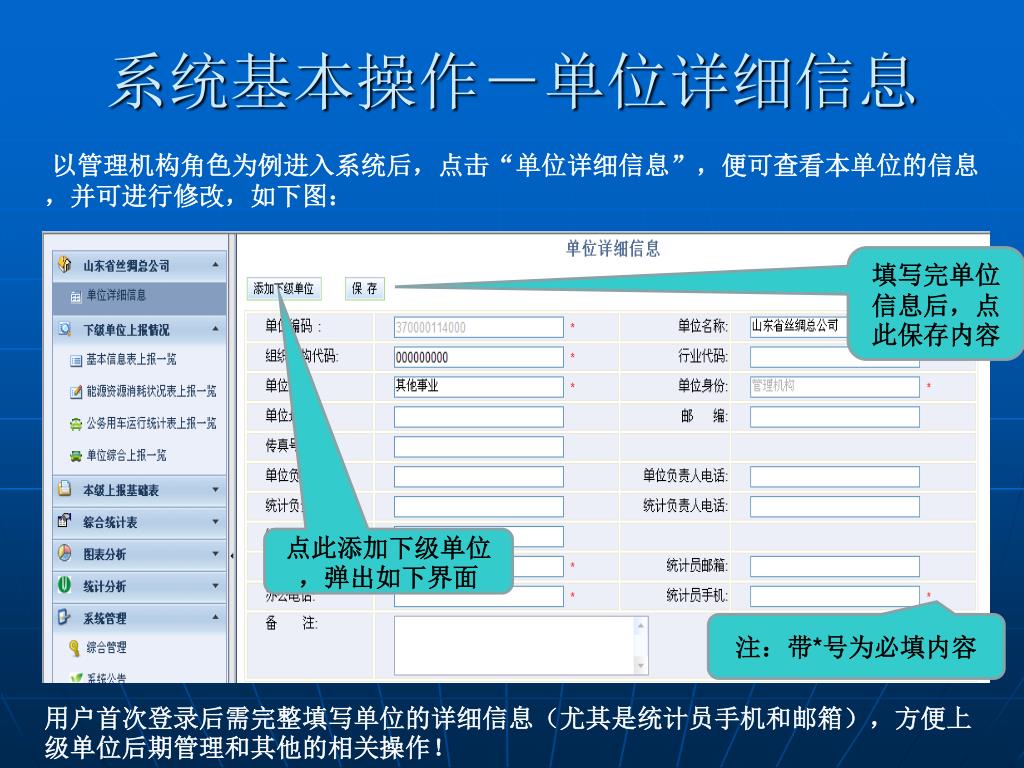Image resolution: width=1024 pixels, height=768 pixels.
Task: Click the field containing 其他事业
Action: (479, 387)
